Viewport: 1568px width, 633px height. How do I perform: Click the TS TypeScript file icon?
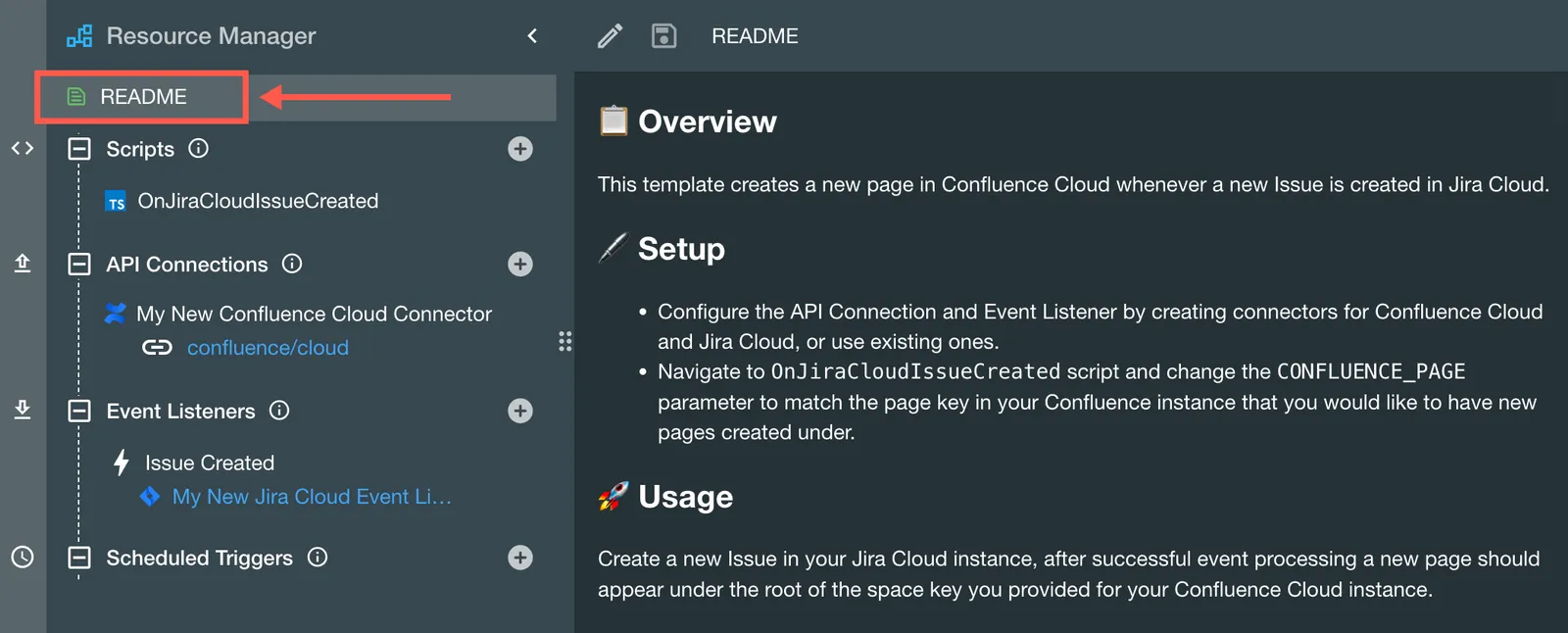click(x=116, y=202)
